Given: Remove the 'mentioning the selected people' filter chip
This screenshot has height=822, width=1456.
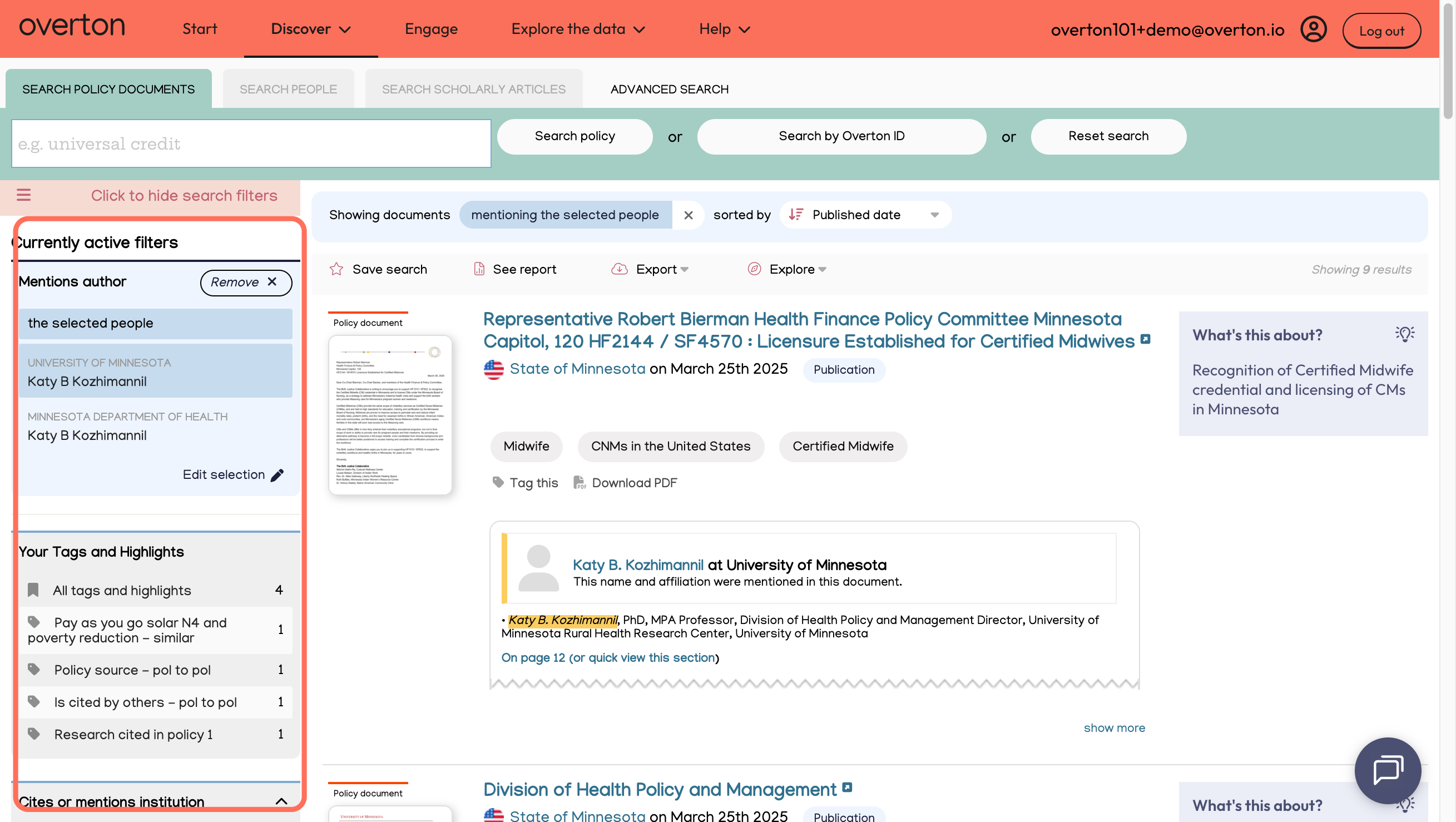Looking at the screenshot, I should click(x=688, y=215).
